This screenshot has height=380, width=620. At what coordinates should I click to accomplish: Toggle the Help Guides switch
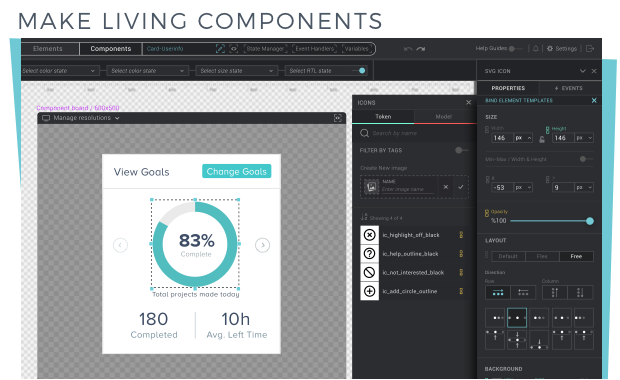[x=516, y=49]
